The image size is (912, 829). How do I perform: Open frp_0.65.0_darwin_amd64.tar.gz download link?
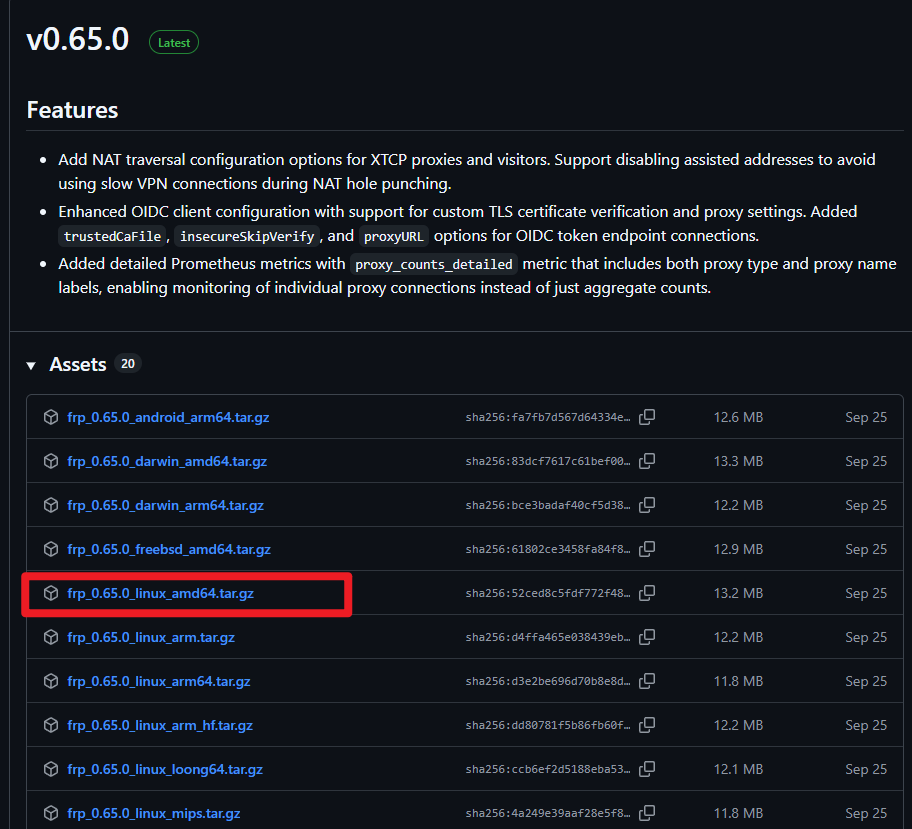click(x=167, y=461)
